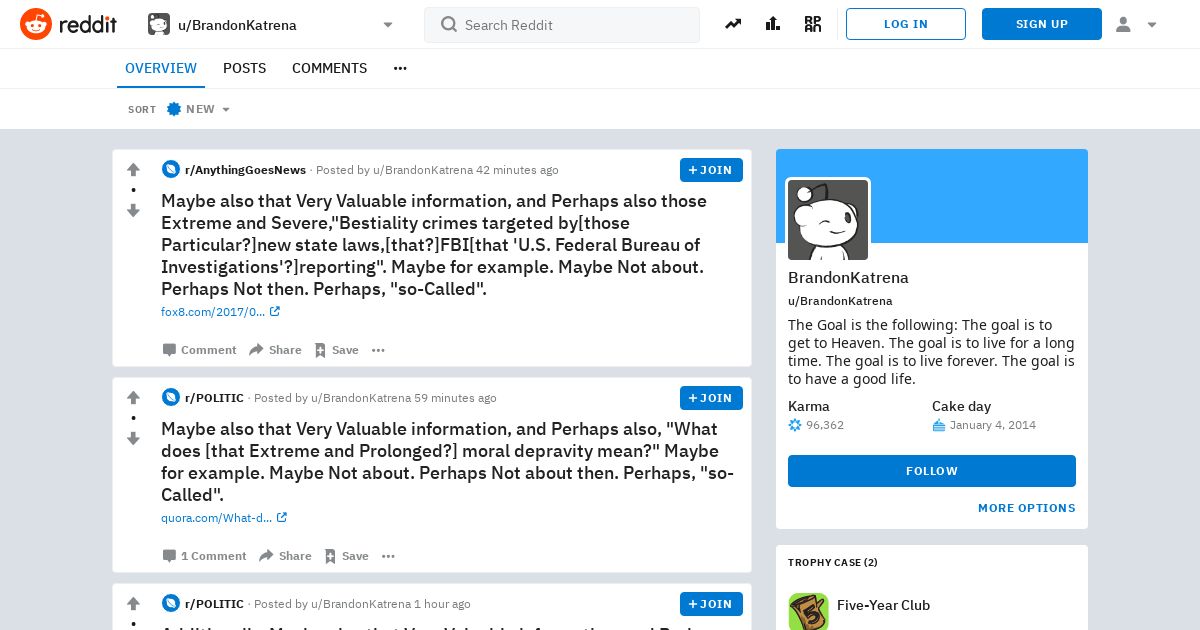1200x630 pixels.
Task: Expand the u/BrandonKatrena community dropdown
Action: (x=271, y=24)
